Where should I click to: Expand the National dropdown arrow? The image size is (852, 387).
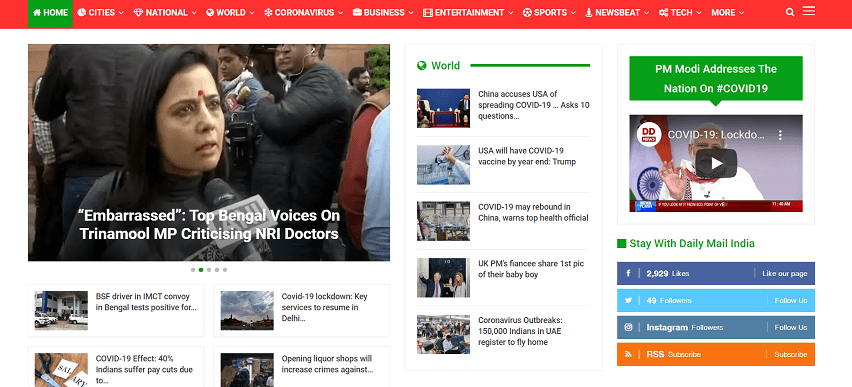[x=194, y=13]
